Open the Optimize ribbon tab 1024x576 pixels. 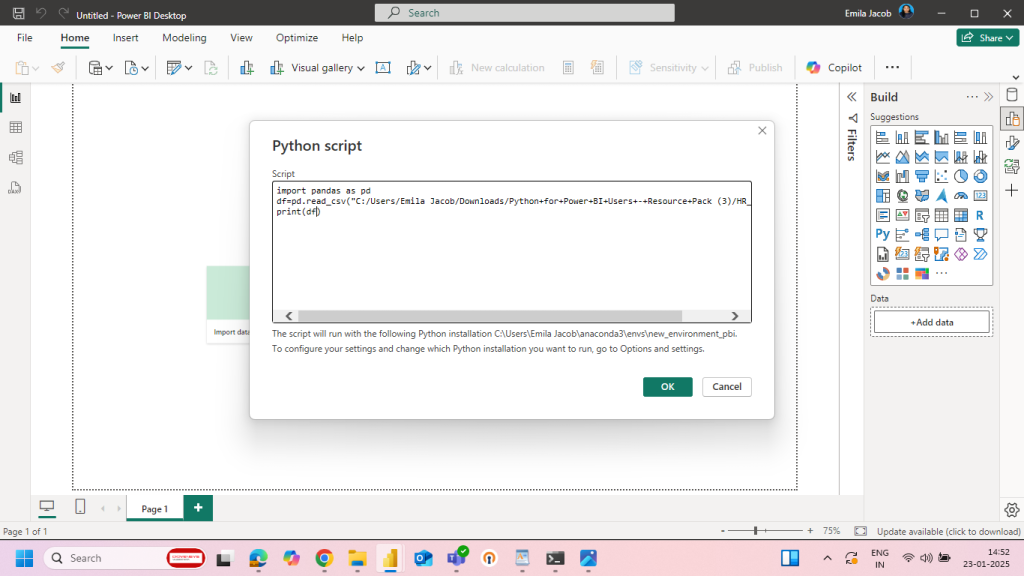point(296,38)
